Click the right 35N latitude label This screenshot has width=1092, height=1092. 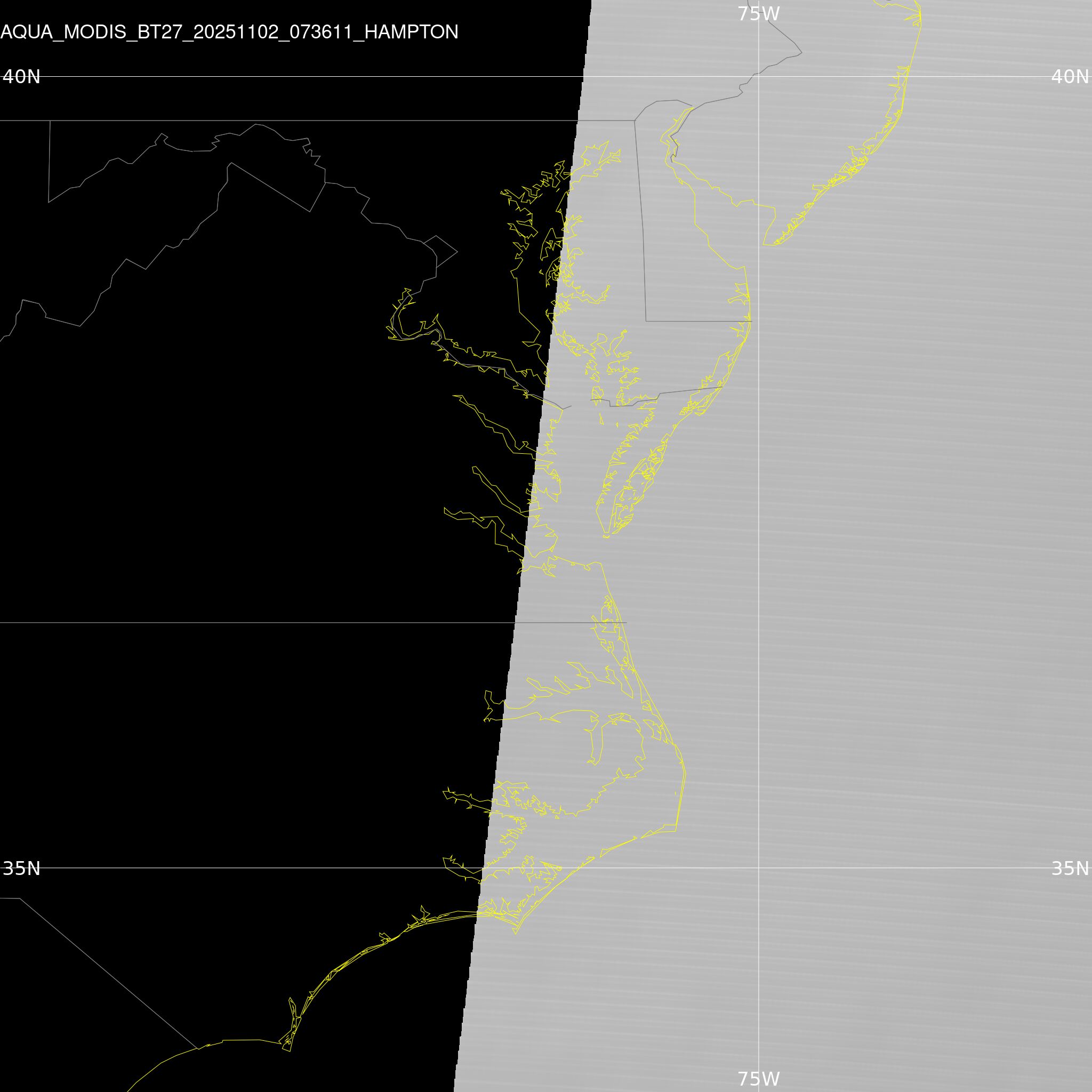(1070, 868)
